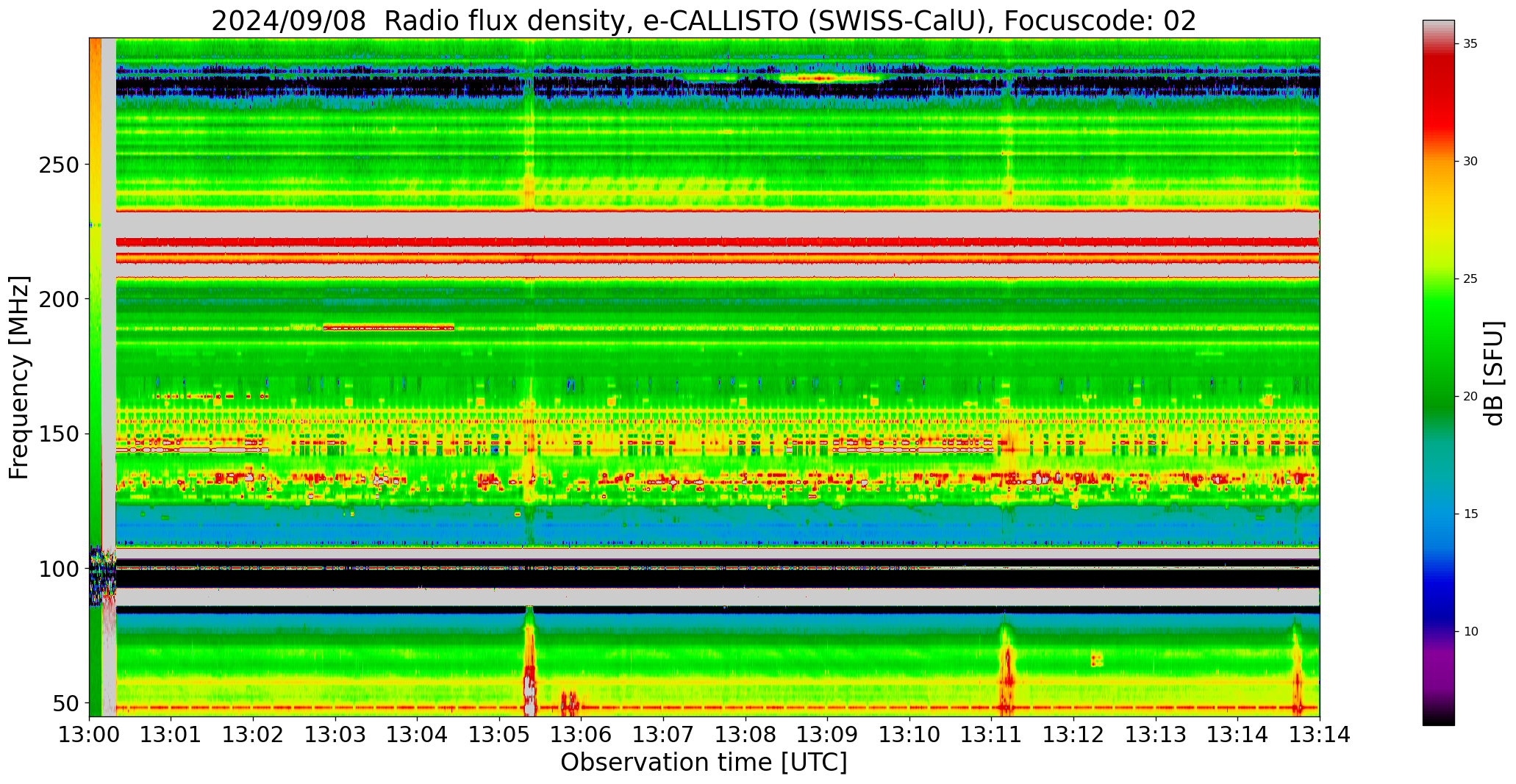Click the 200 frequency tick label

[x=57, y=299]
